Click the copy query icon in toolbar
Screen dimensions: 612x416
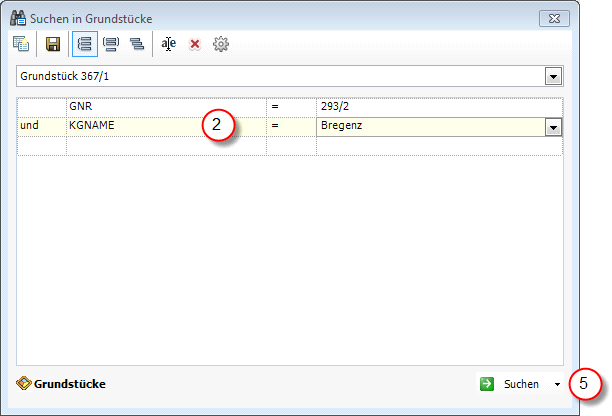(20, 44)
